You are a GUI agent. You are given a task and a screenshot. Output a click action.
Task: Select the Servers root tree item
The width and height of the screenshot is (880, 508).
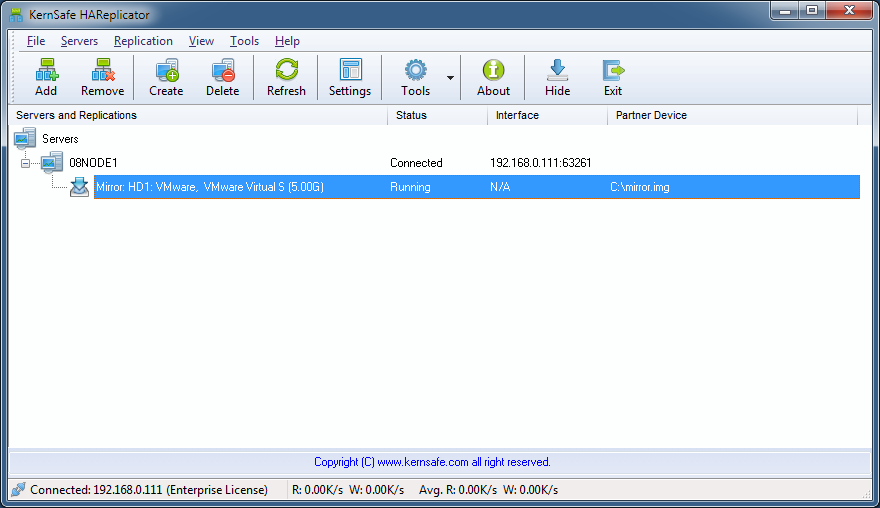(x=60, y=139)
